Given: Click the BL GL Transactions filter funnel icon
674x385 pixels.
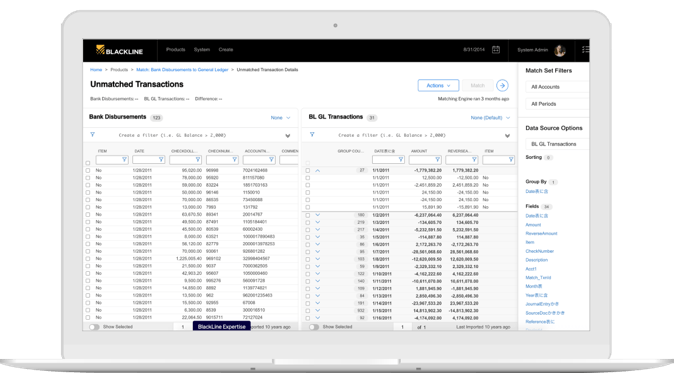Looking at the screenshot, I should click(312, 134).
